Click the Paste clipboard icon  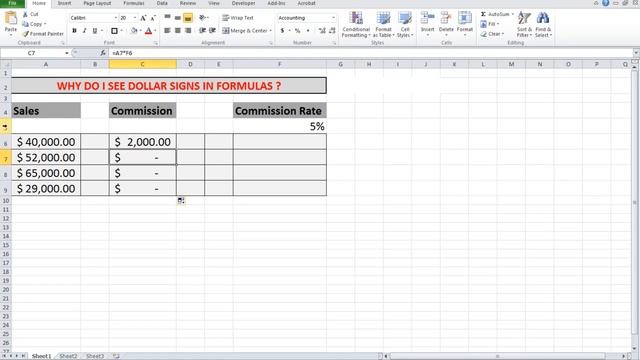pos(11,19)
